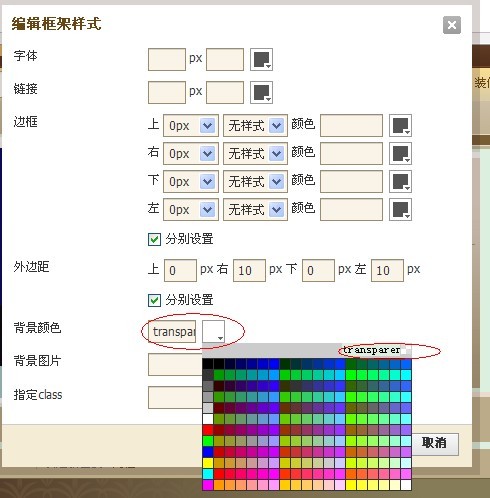Expand the right border 无样式 style dropdown
The image size is (490, 498).
tap(255, 154)
